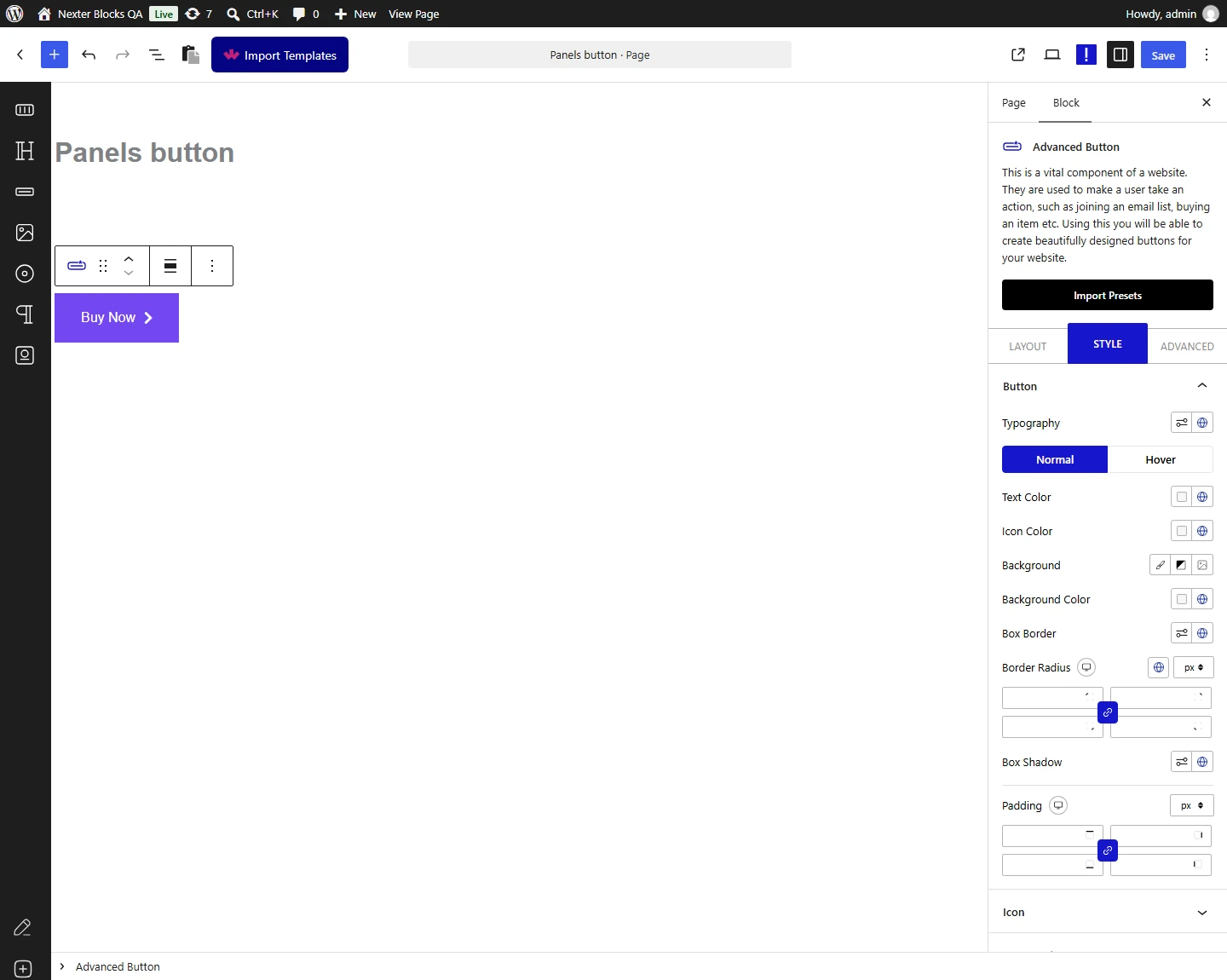Screen dimensions: 1227x980
Task: Save the page
Action: (1163, 55)
